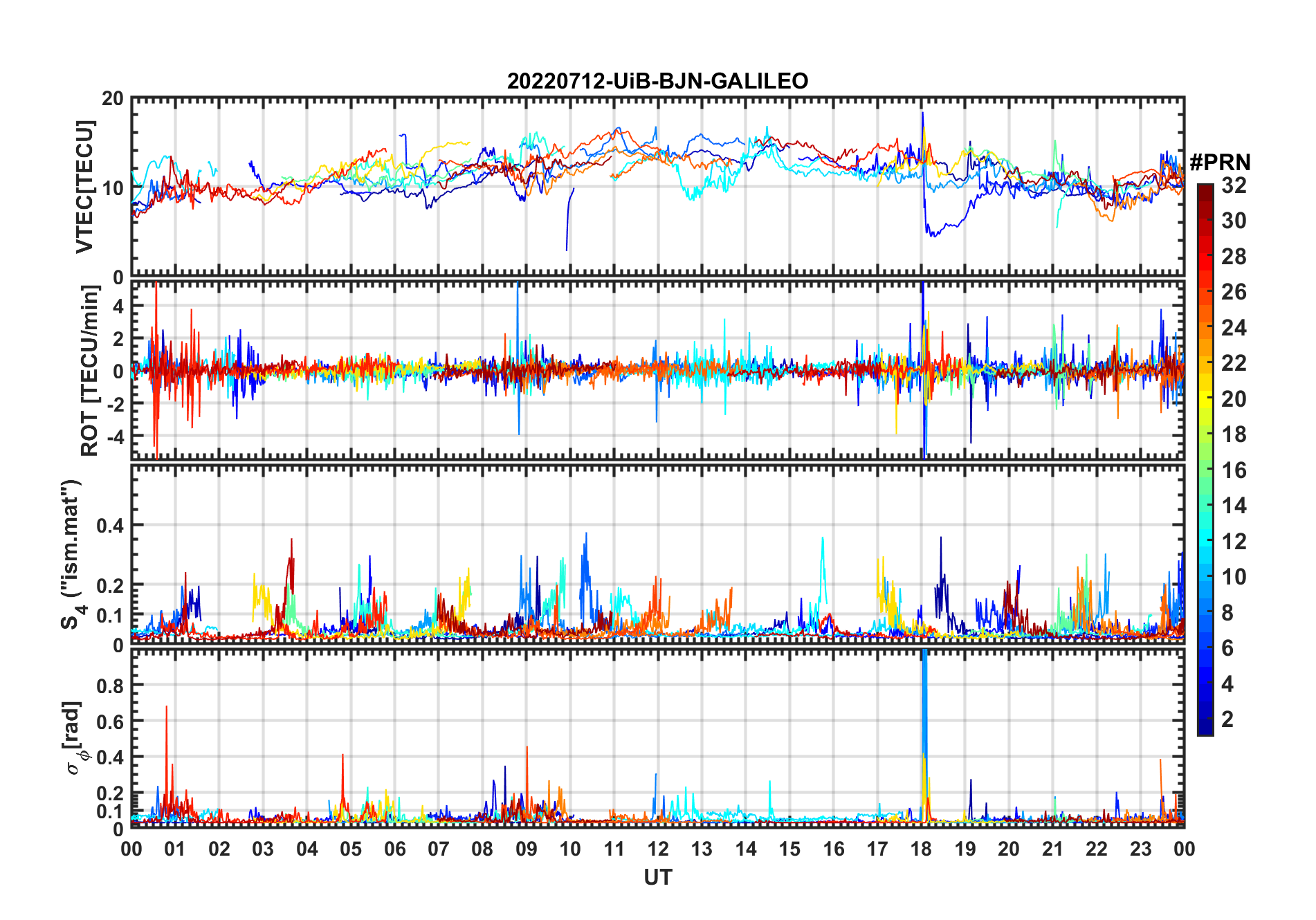Click colorbar tick label 28
The image size is (1316, 920).
[1234, 257]
